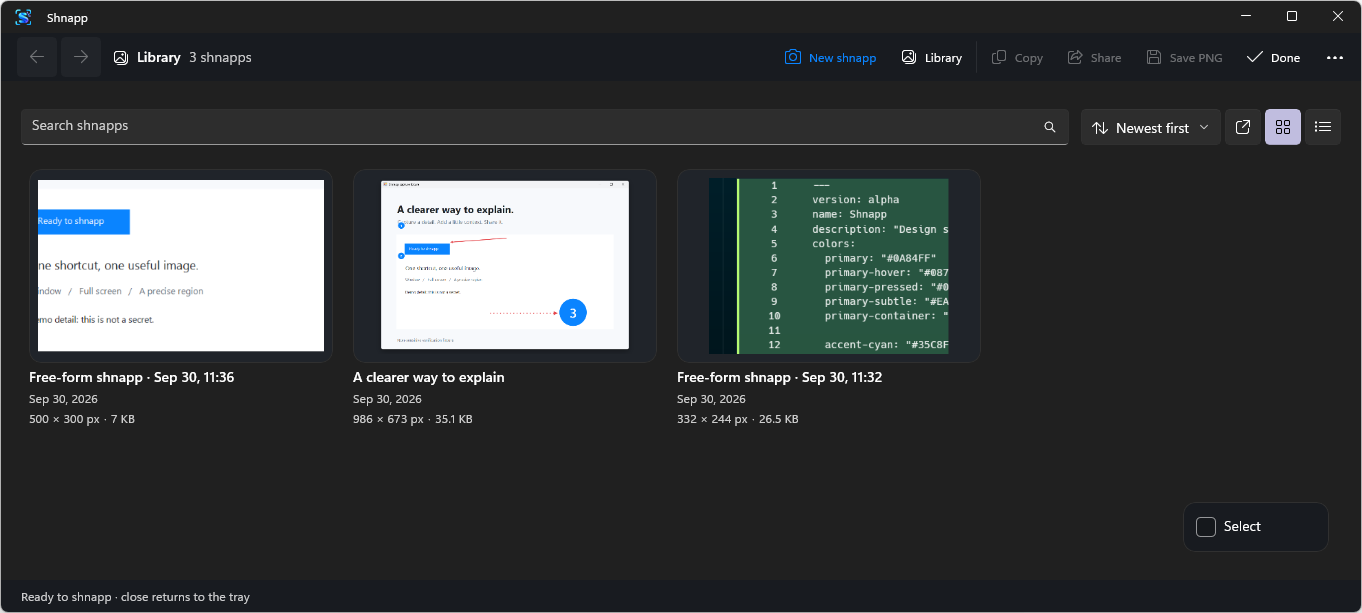Minimize the Shnapp window

click(x=1247, y=17)
